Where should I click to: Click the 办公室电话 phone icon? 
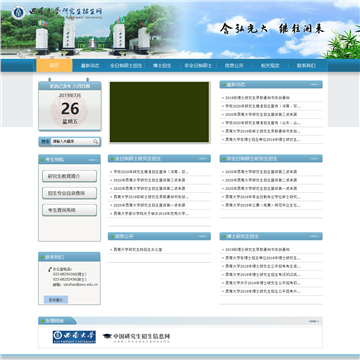pos(50,269)
